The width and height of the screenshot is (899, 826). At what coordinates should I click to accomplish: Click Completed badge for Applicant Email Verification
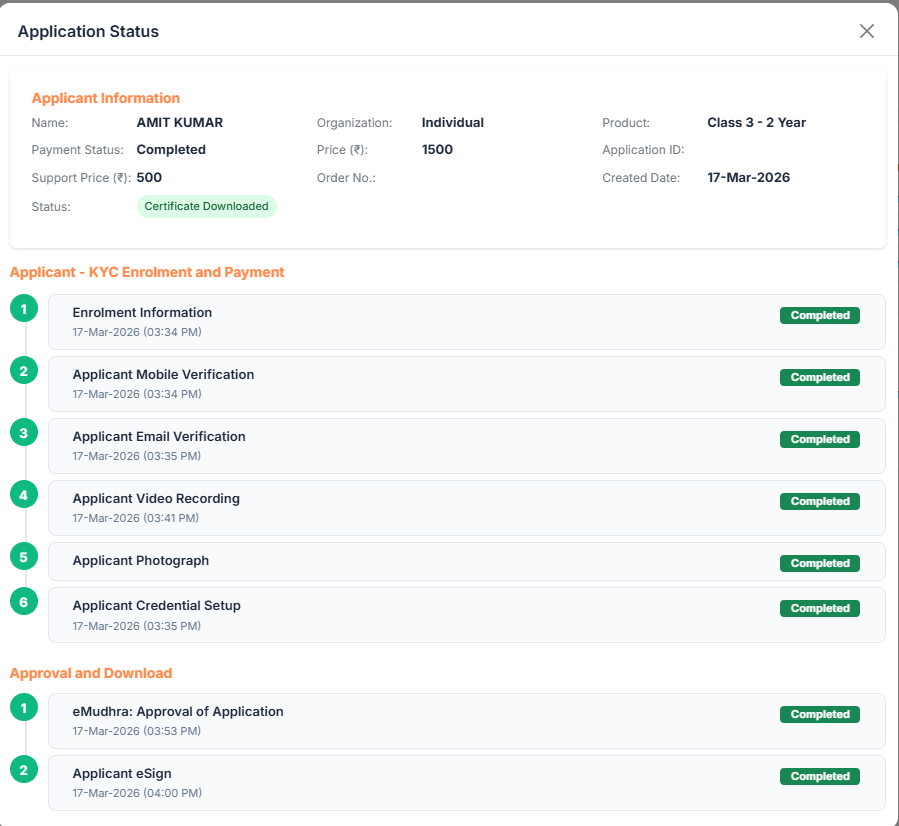[x=819, y=440]
